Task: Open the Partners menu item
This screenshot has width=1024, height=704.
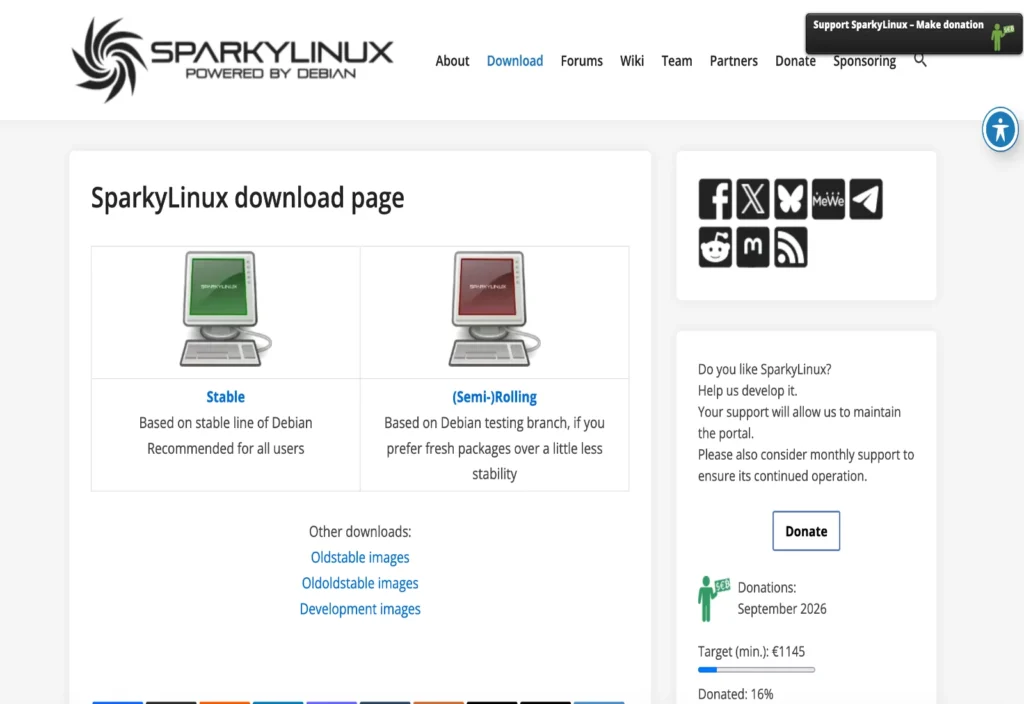Action: tap(733, 61)
